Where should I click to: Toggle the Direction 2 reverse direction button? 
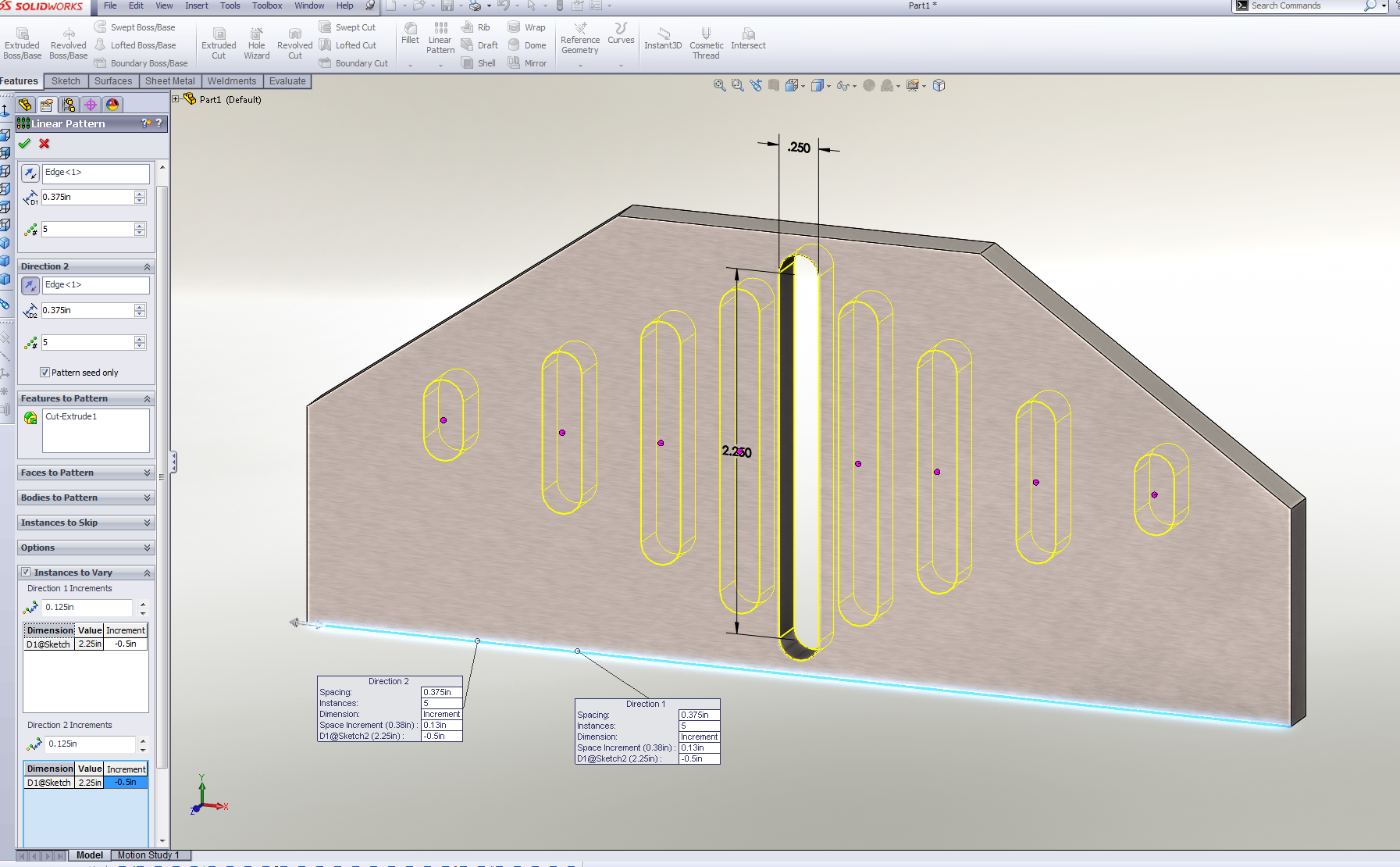click(30, 286)
